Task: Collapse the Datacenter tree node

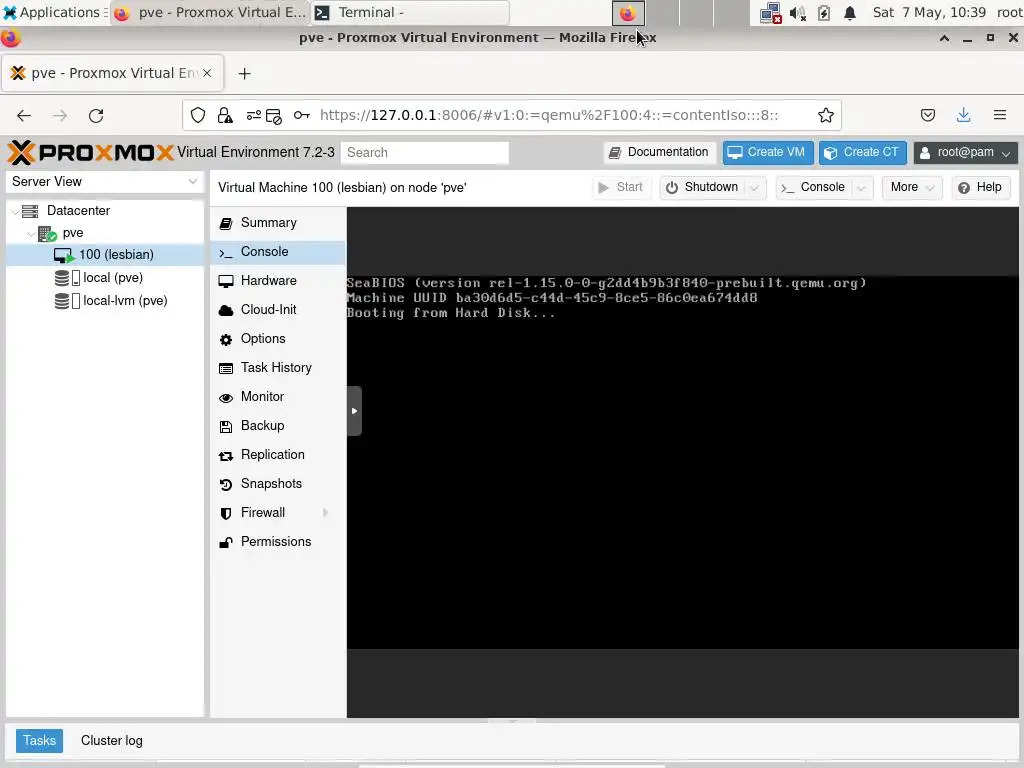Action: [15, 211]
